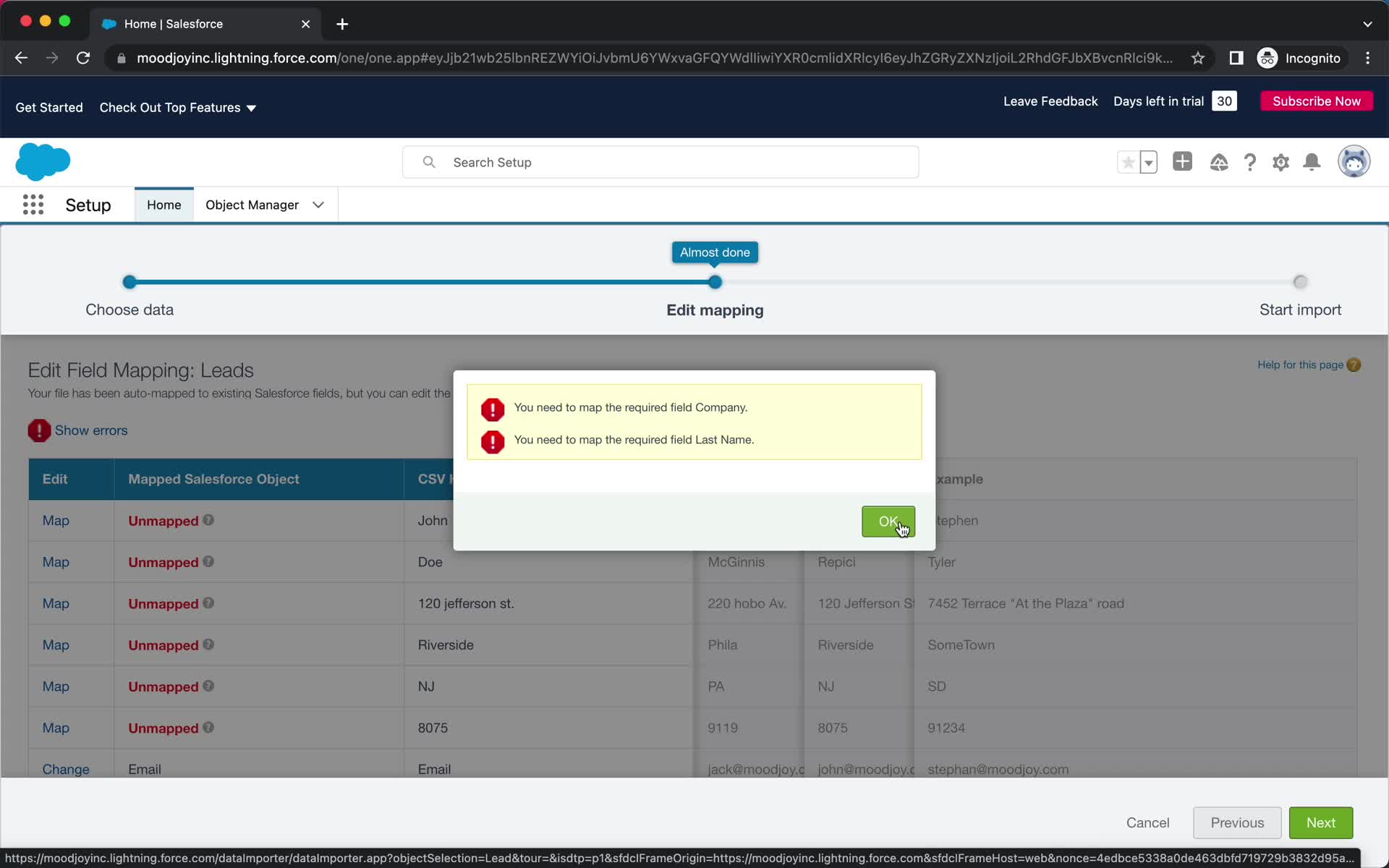Open the Leave Feedback link
Image resolution: width=1389 pixels, height=868 pixels.
[x=1050, y=101]
